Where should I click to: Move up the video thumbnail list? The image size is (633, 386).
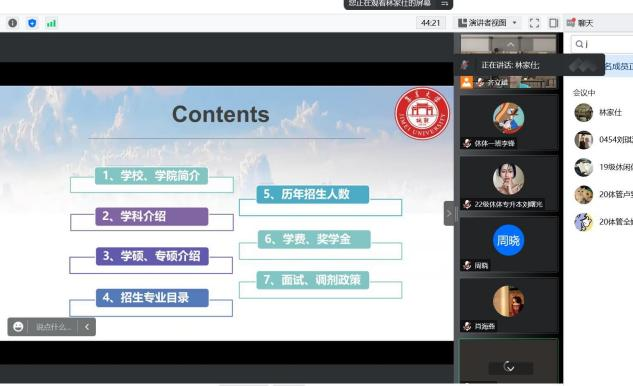coord(510,44)
